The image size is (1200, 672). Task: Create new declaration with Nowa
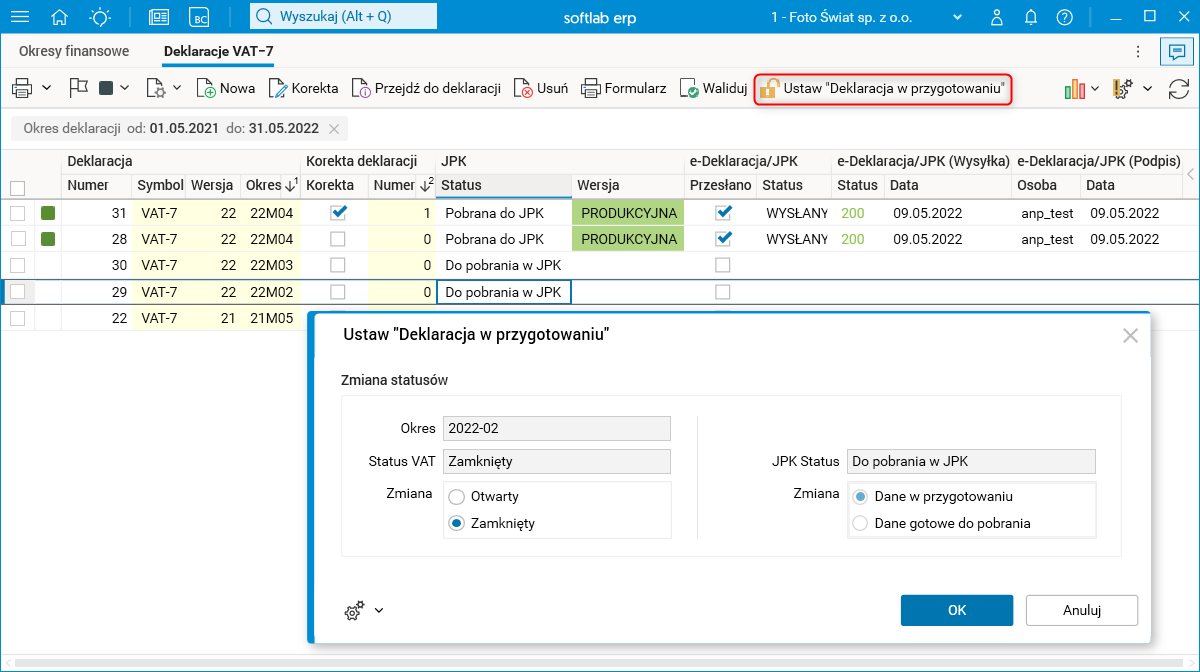(x=226, y=88)
